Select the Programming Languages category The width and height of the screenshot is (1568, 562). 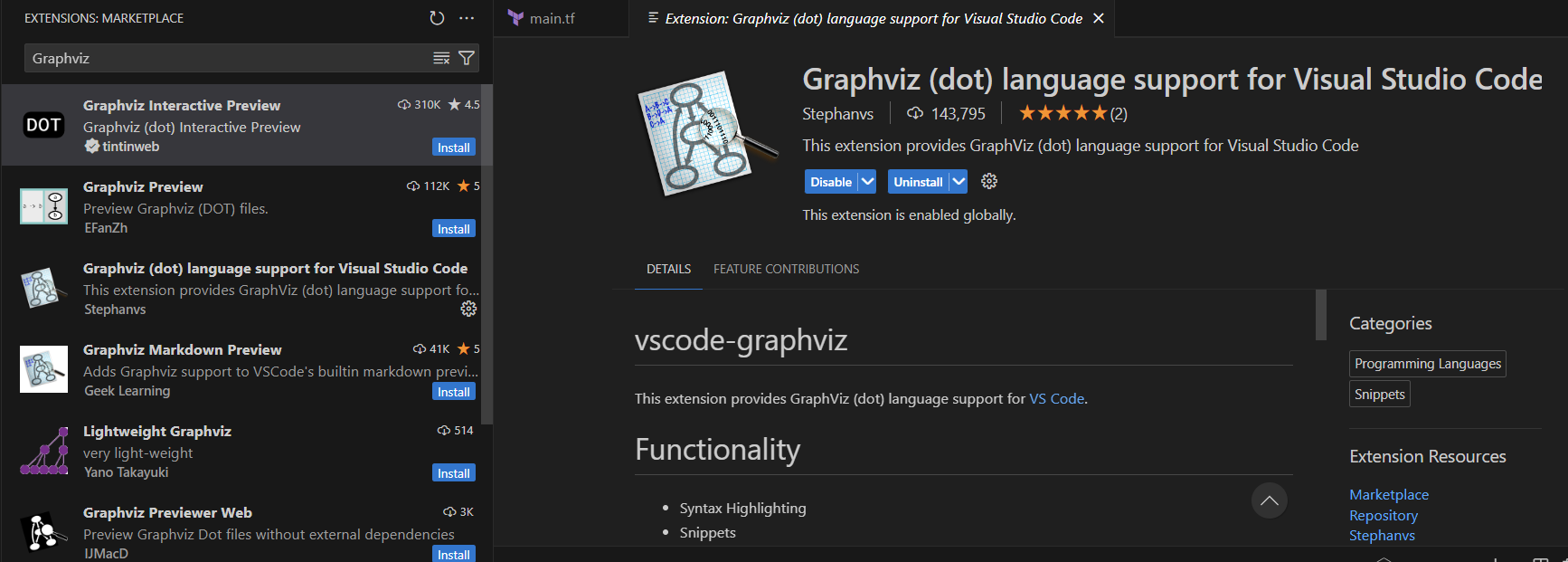click(1428, 364)
